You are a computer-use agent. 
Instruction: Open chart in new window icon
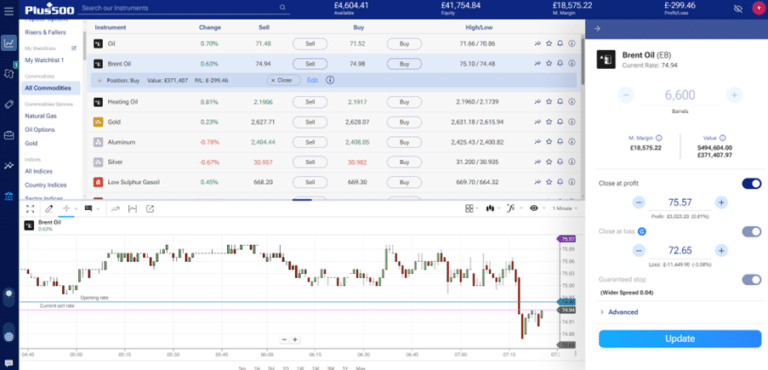(150, 209)
